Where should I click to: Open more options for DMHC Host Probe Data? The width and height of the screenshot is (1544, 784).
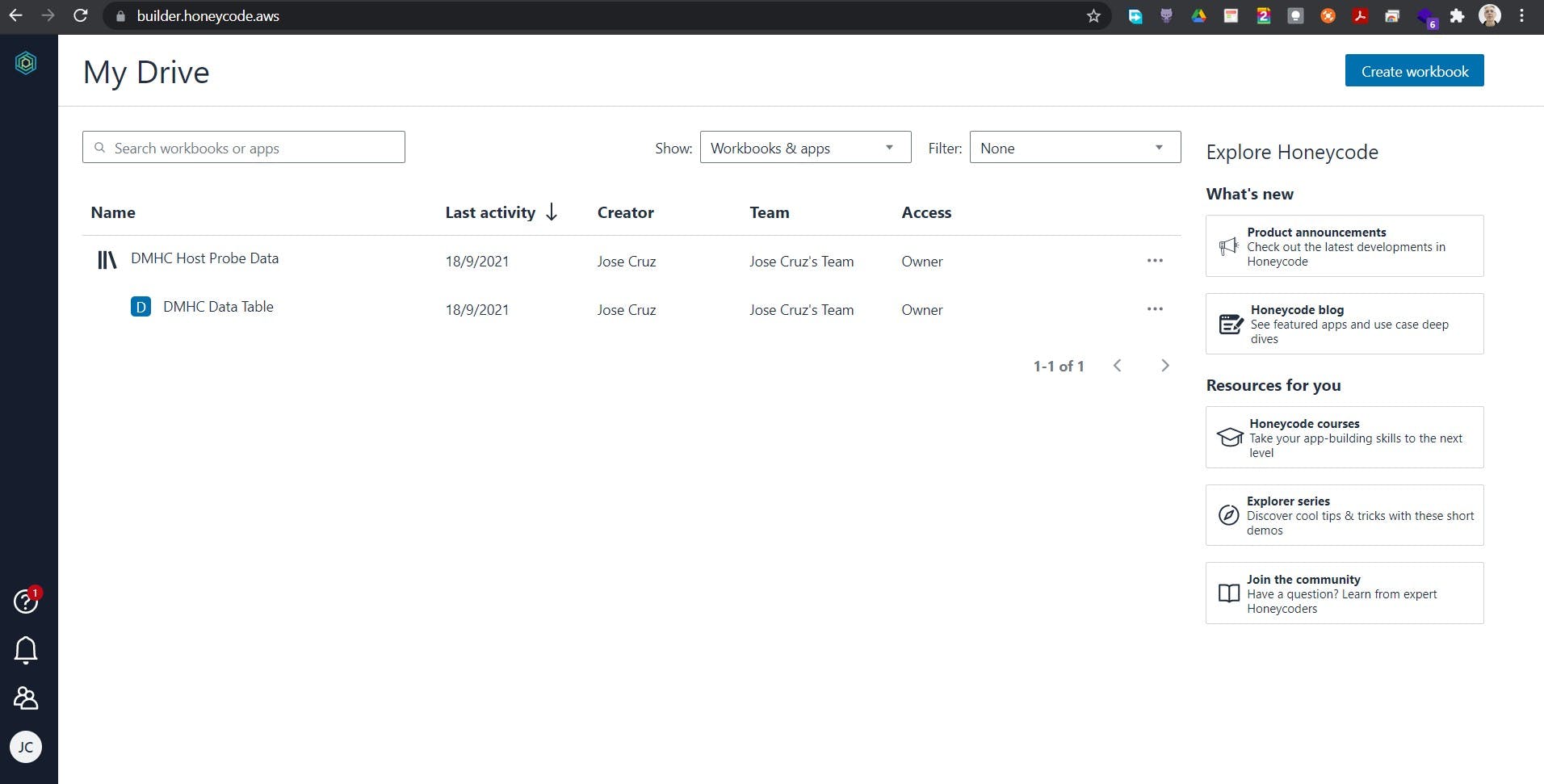tap(1155, 261)
